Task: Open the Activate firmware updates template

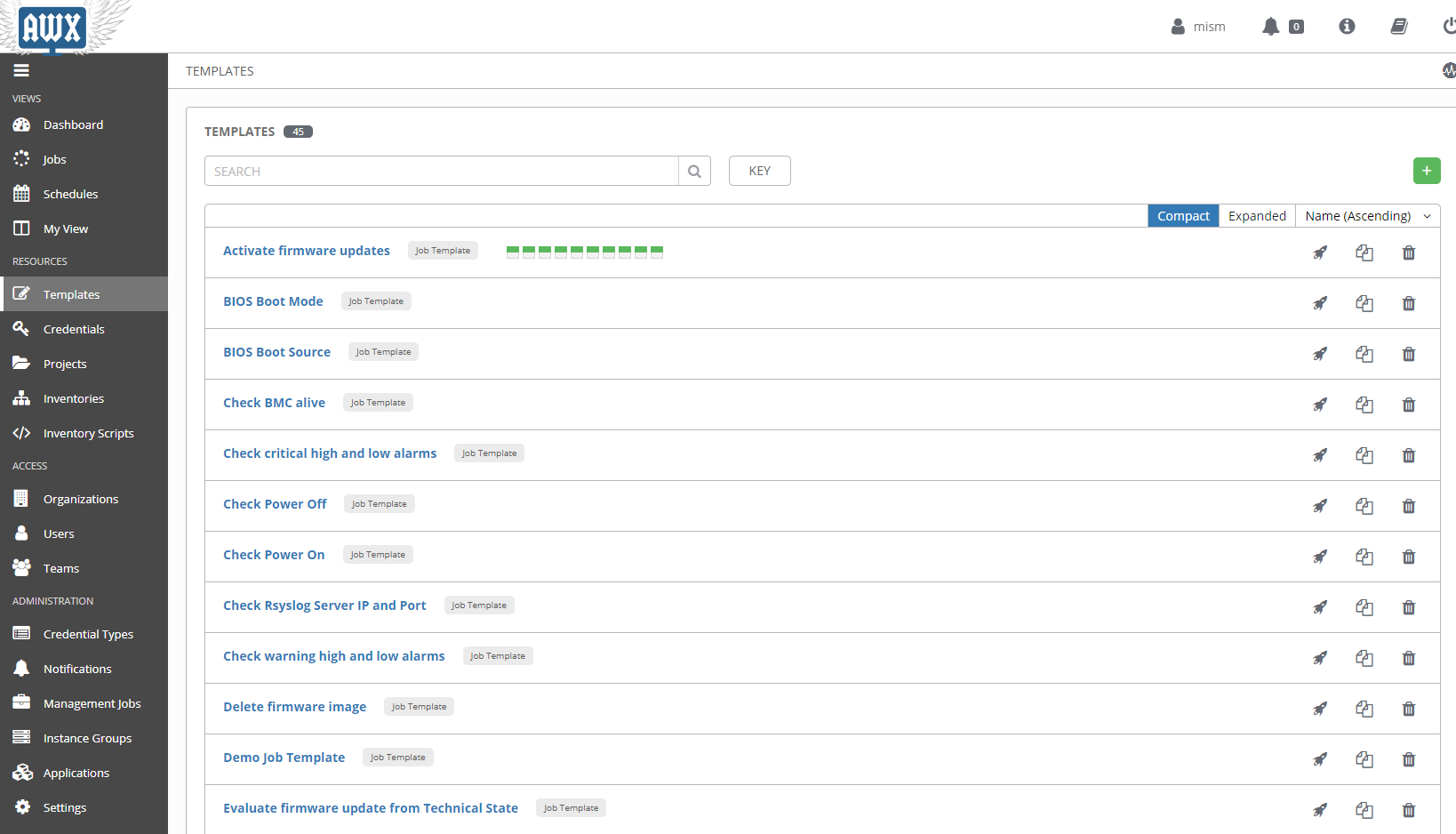Action: (307, 251)
